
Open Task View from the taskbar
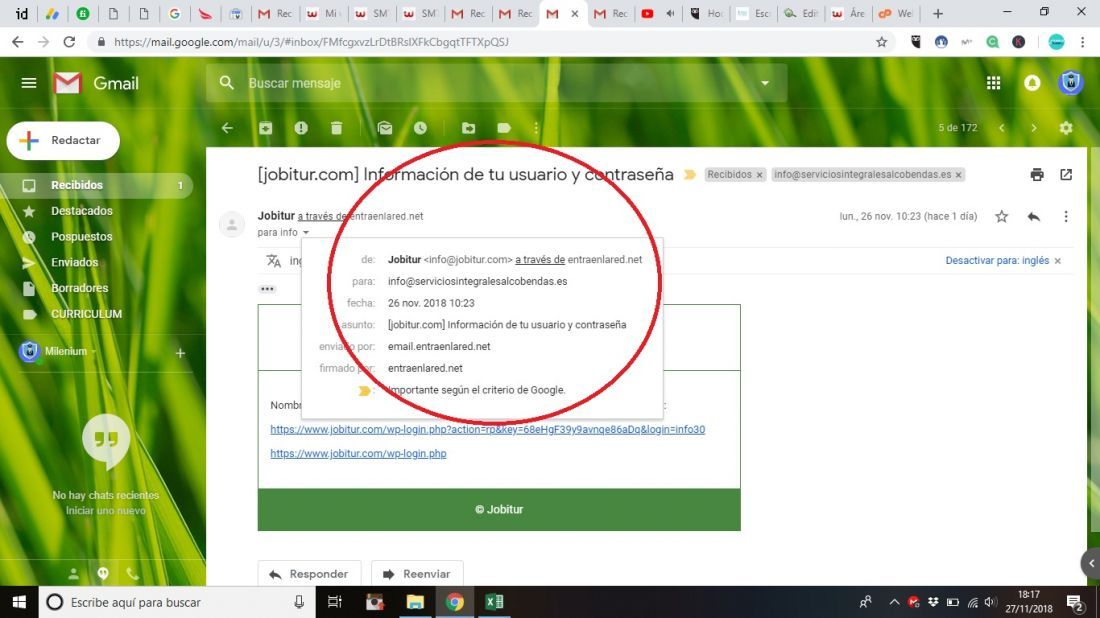pyautogui.click(x=335, y=602)
